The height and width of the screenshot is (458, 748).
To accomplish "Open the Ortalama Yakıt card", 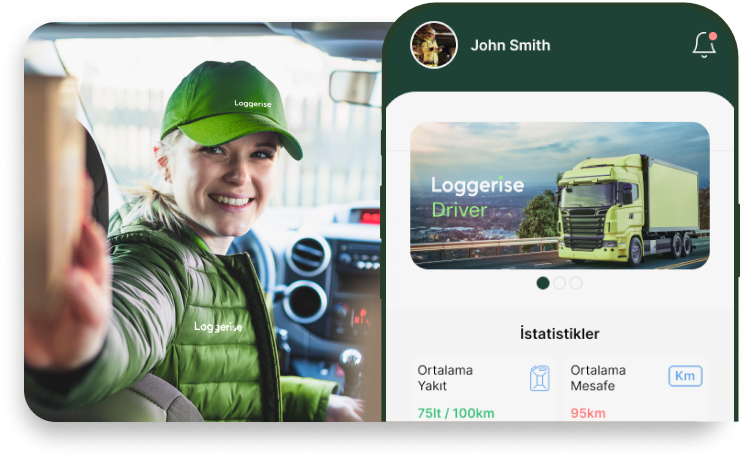I will click(x=483, y=388).
